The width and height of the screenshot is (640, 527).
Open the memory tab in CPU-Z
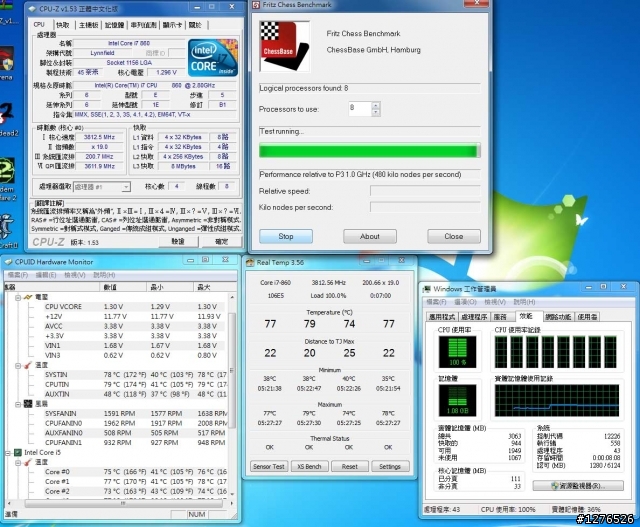tap(114, 25)
